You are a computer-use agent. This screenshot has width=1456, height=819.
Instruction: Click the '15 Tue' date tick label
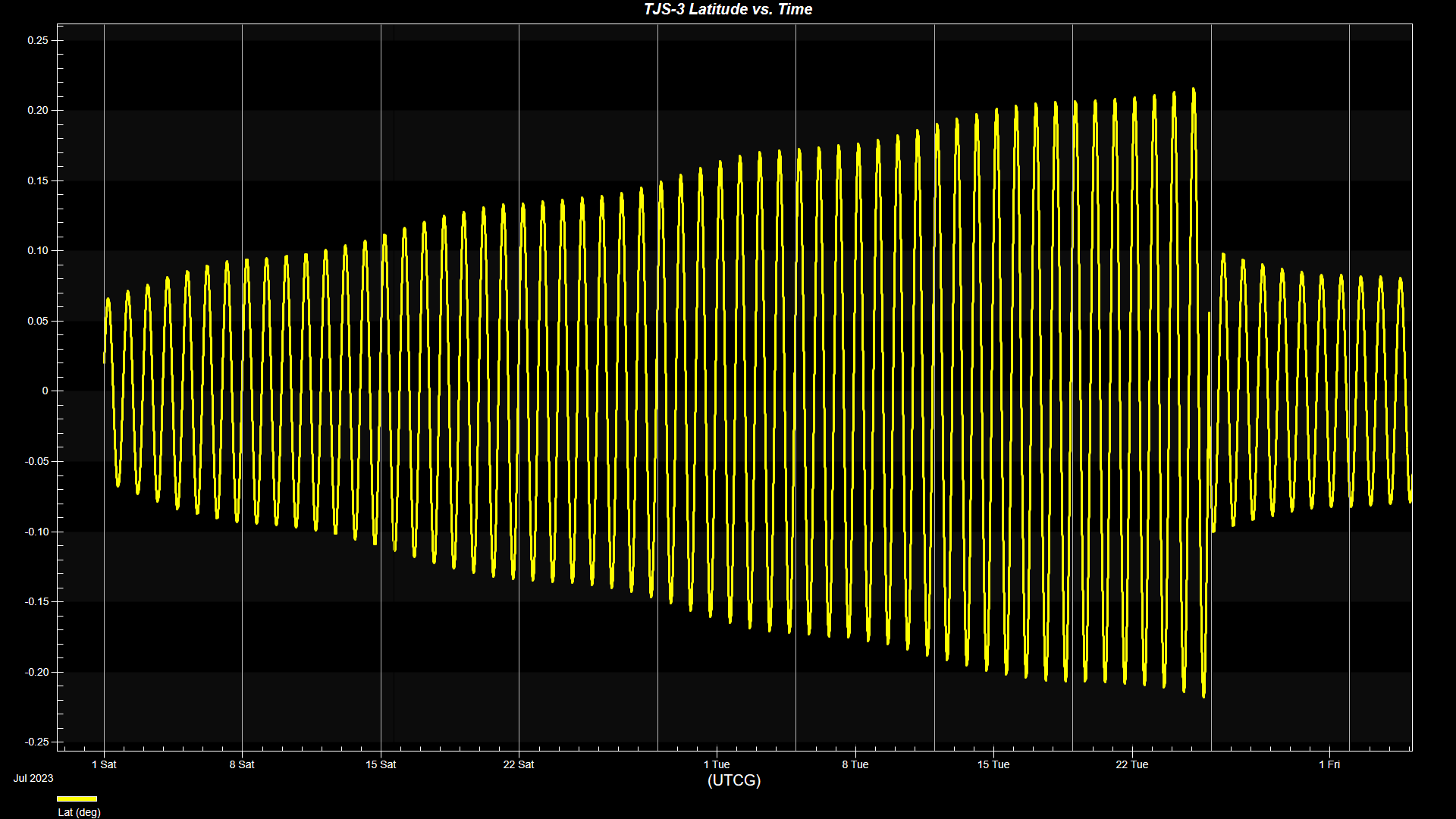[993, 764]
